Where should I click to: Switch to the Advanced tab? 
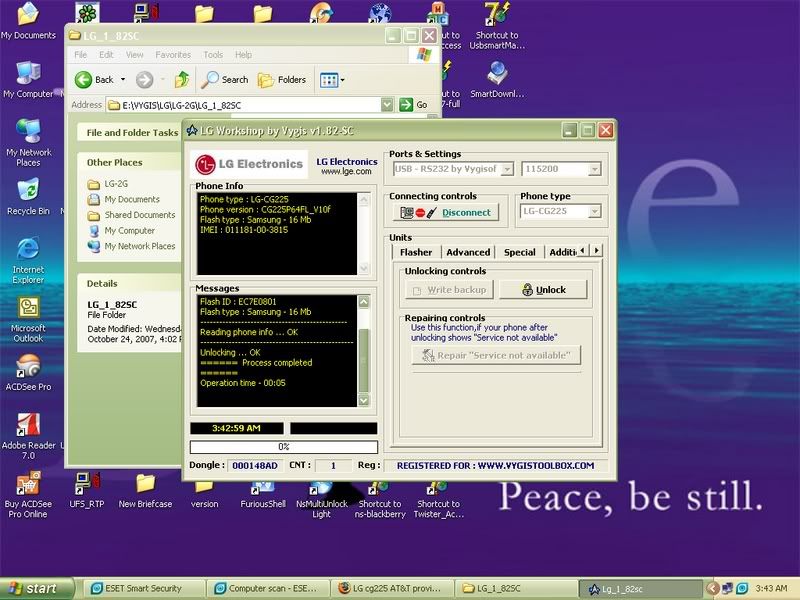[468, 252]
